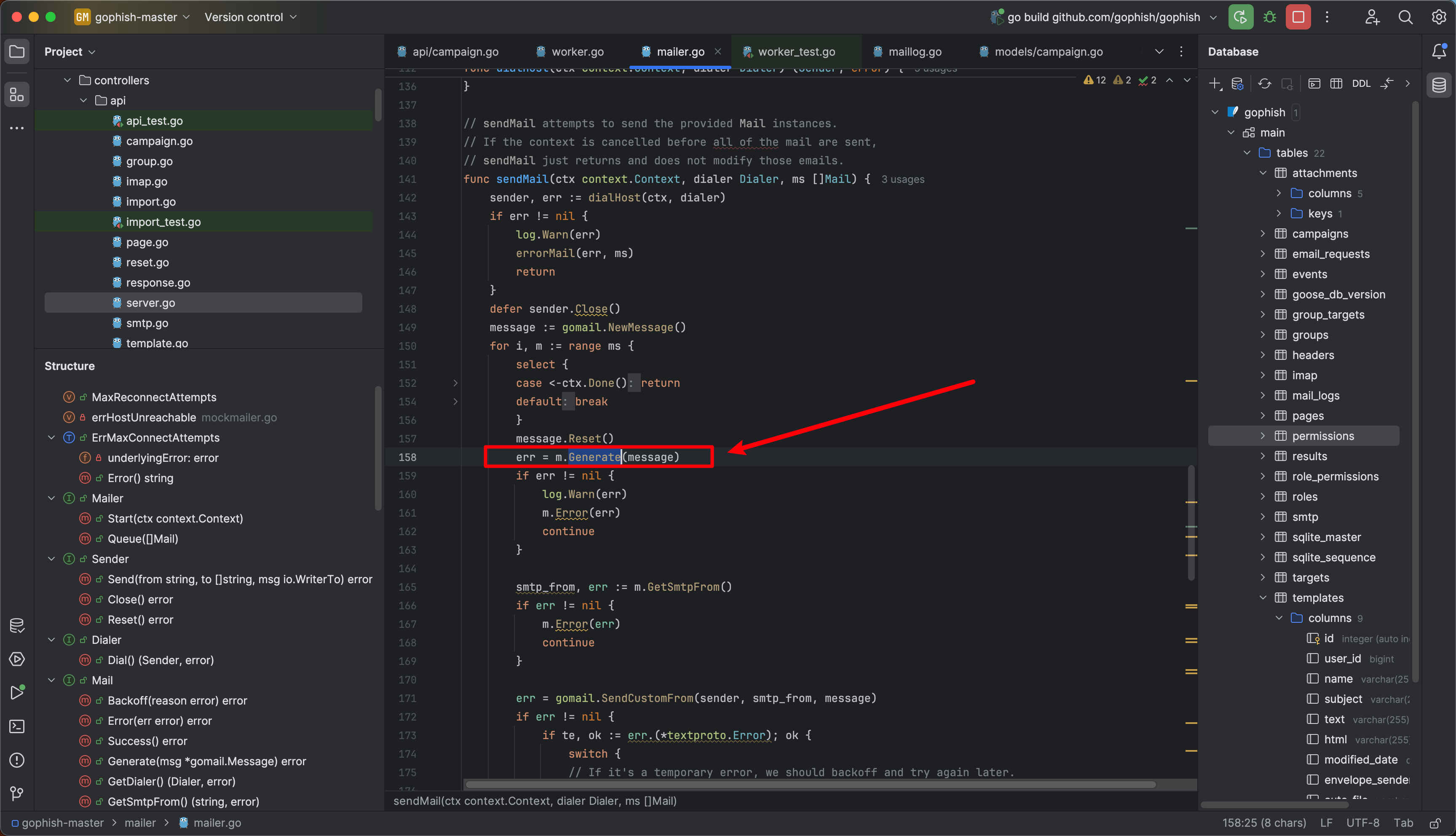Expand the campaigns table

(1263, 233)
